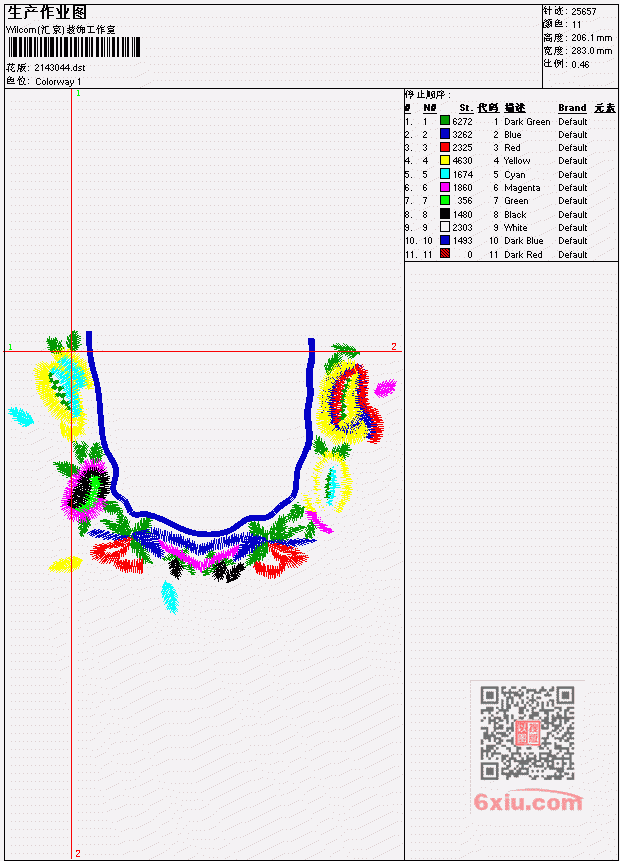
Task: Click the "N#" column header
Action: point(429,108)
